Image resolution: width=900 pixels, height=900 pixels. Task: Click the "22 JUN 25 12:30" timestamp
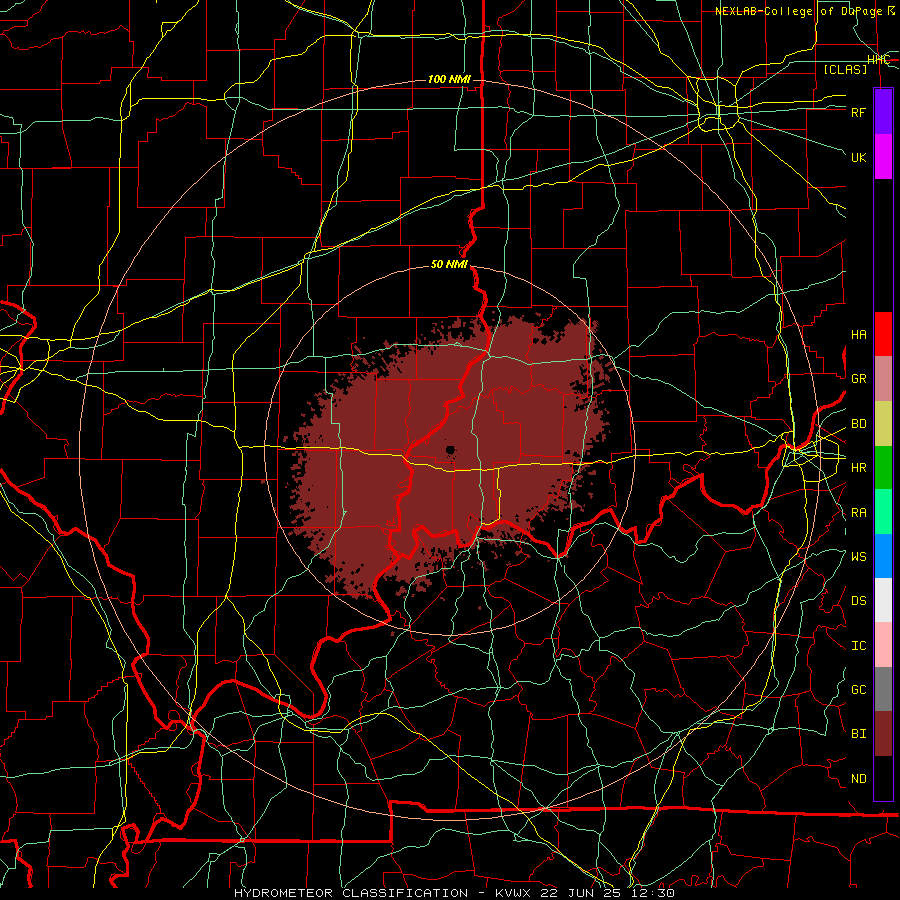[x=607, y=893]
